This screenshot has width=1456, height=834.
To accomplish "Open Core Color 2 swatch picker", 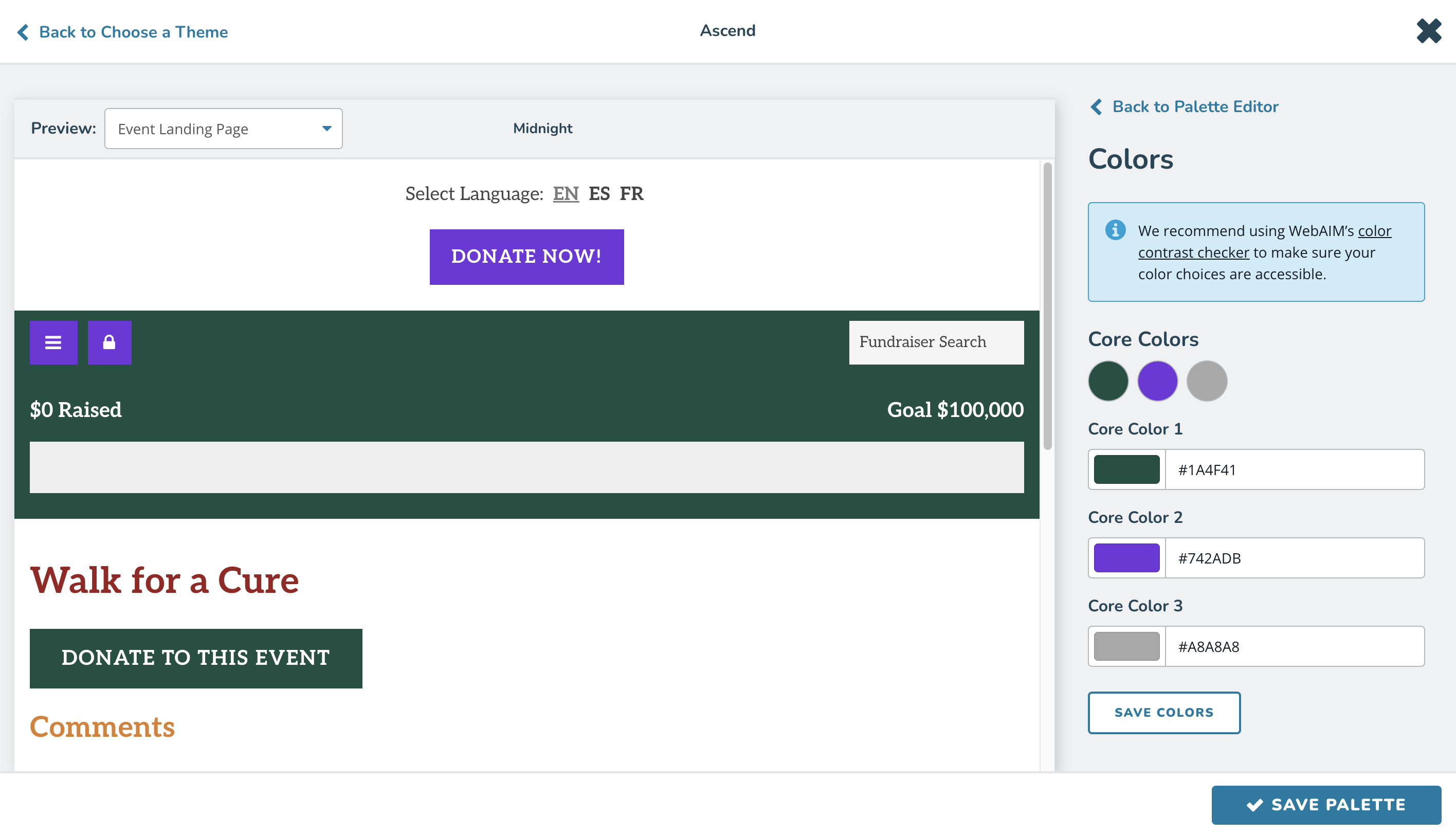I will 1126,558.
